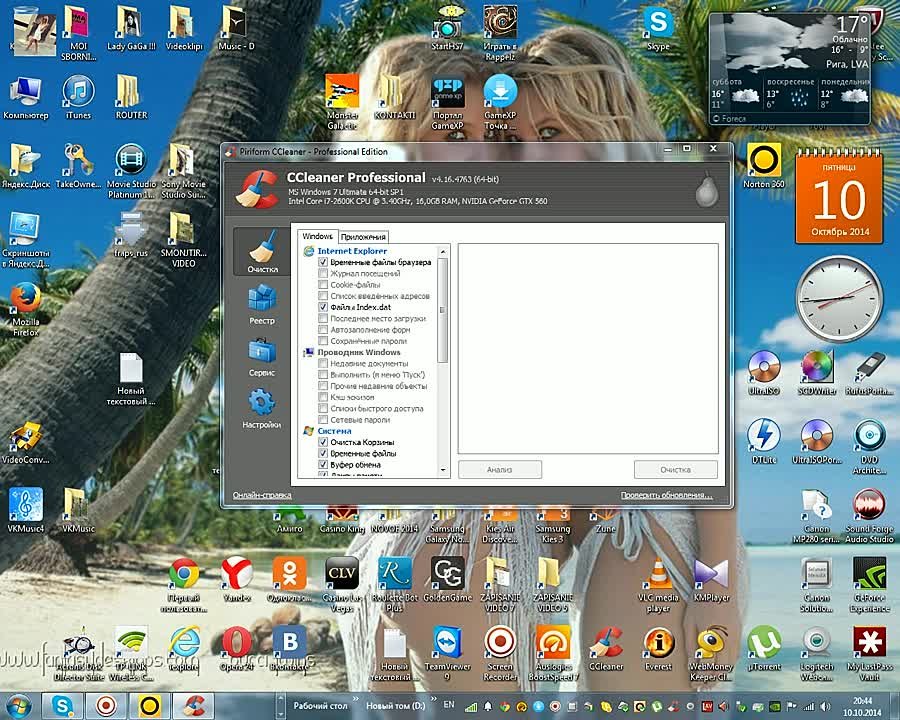Click the Skype icon on the taskbar
The height and width of the screenshot is (720, 900).
(64, 705)
